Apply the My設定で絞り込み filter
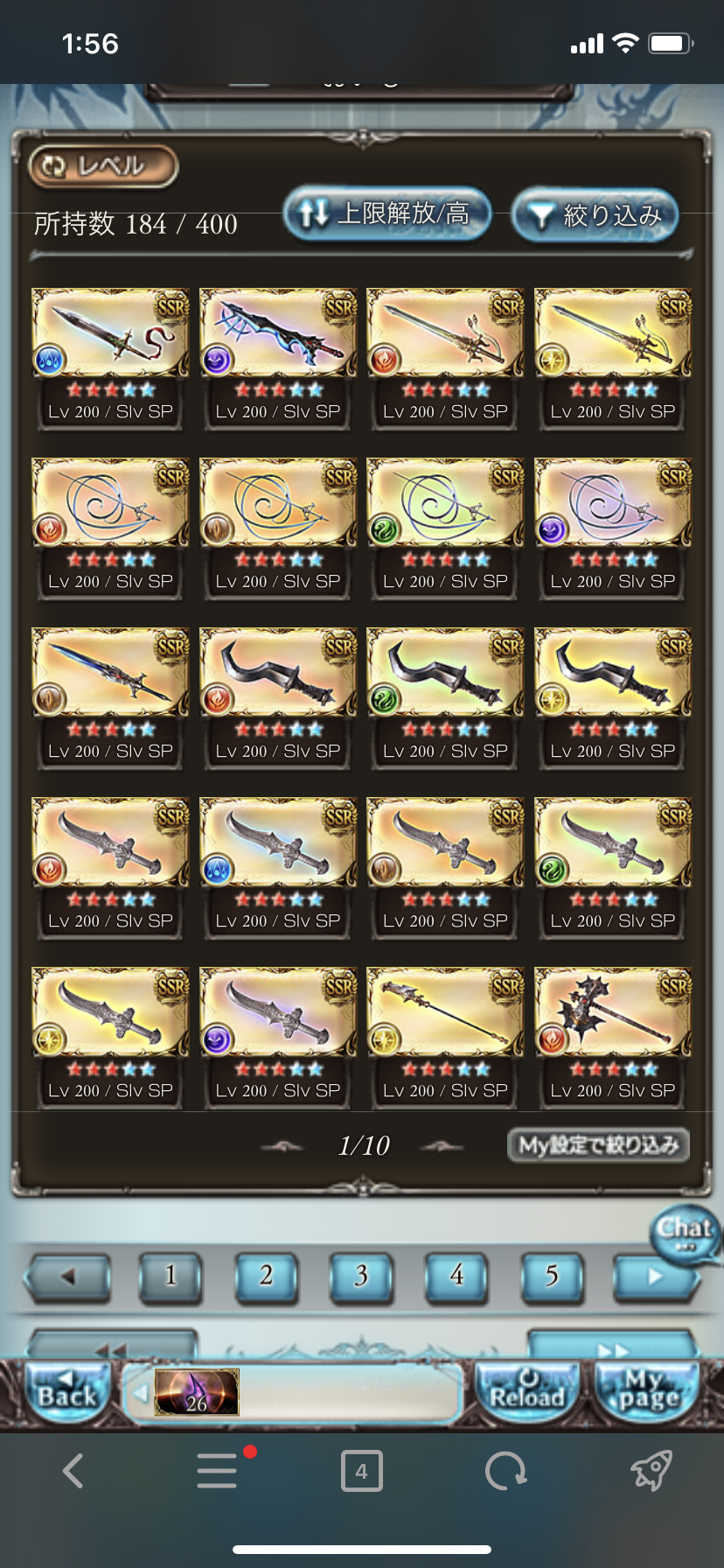 598,1144
